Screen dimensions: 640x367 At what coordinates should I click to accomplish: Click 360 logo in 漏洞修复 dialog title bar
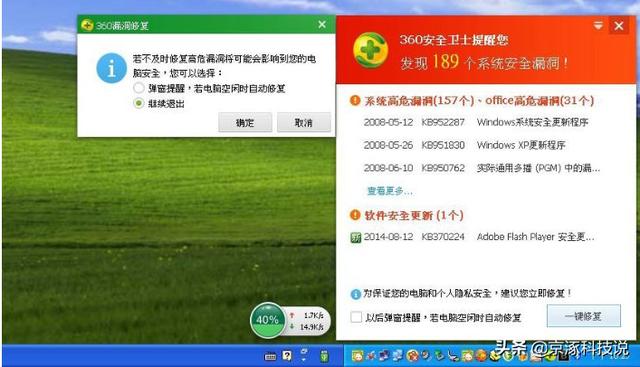[x=87, y=25]
